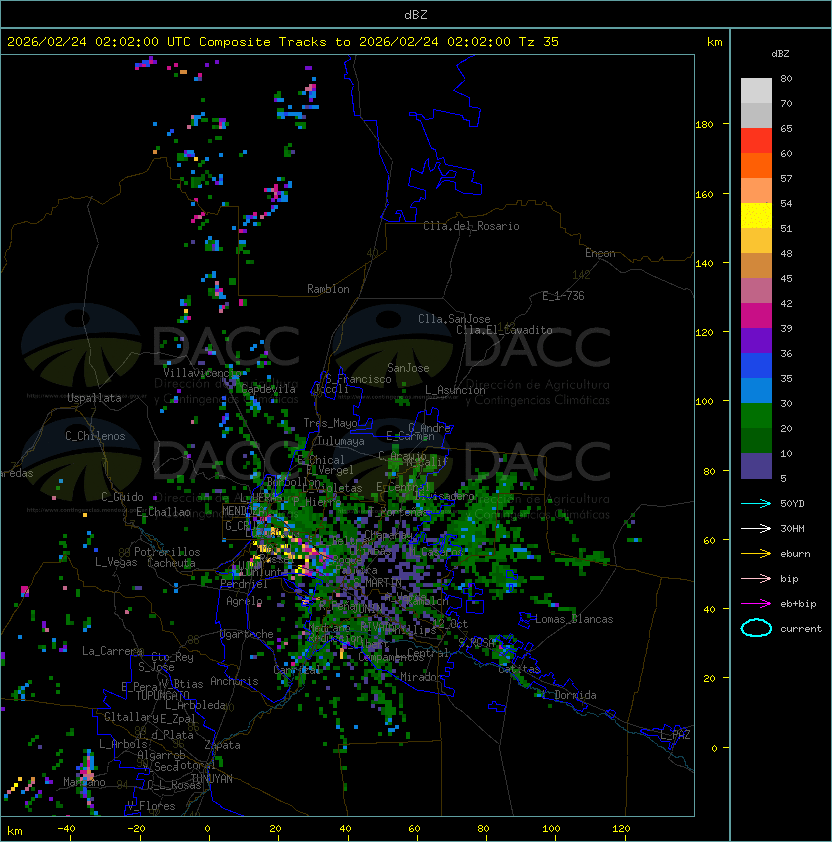This screenshot has height=842, width=832.
Task: Click the 'Clla.del_Rosario' map label
Action: tap(471, 226)
